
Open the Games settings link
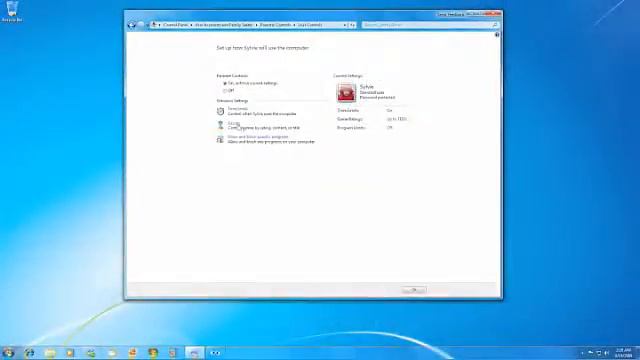pos(233,123)
